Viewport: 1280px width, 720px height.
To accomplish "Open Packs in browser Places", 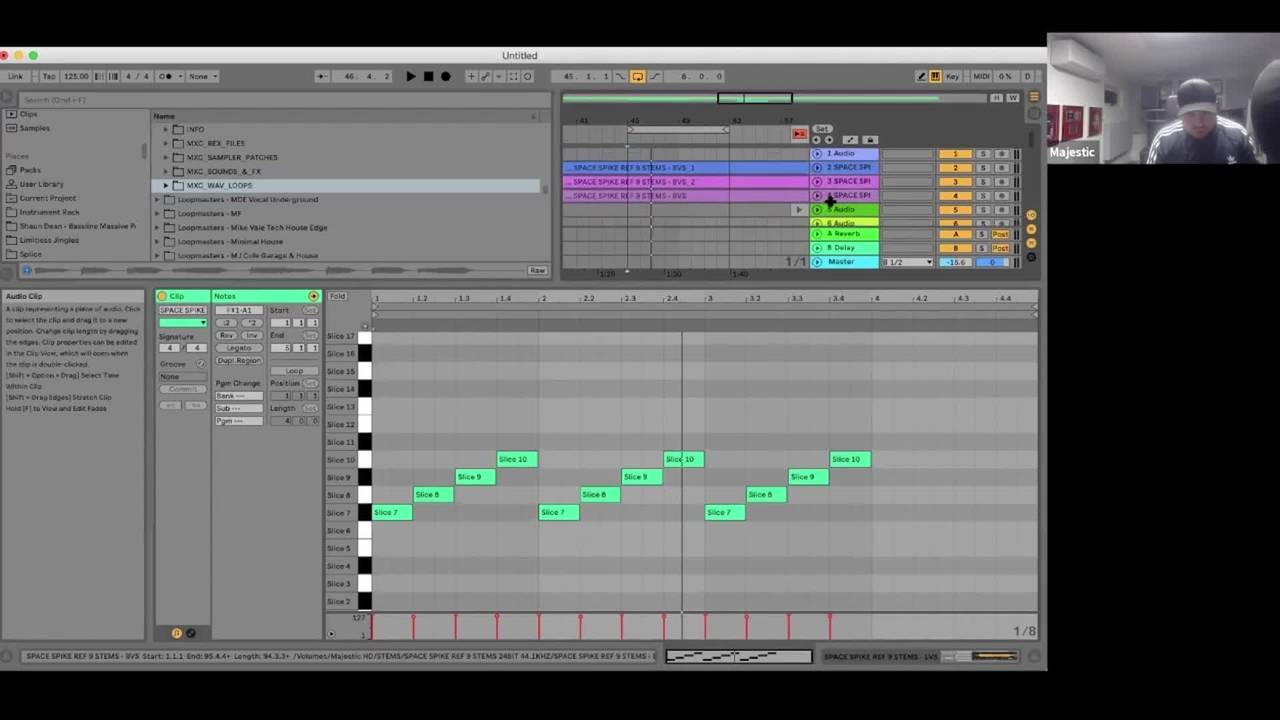I will click(30, 170).
